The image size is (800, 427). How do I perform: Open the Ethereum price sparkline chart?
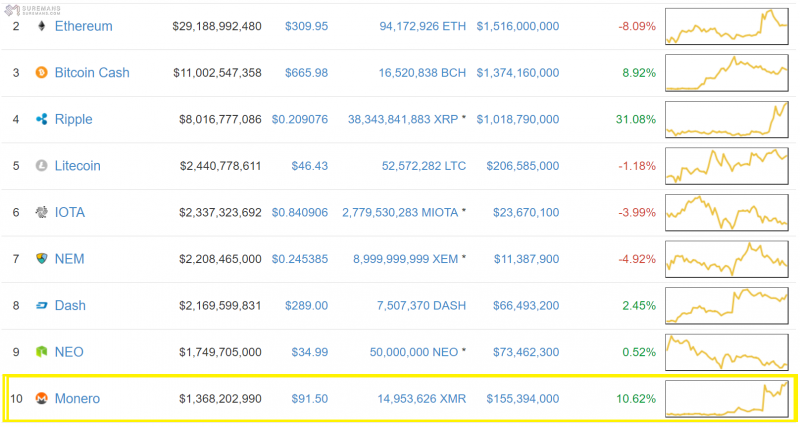click(727, 26)
